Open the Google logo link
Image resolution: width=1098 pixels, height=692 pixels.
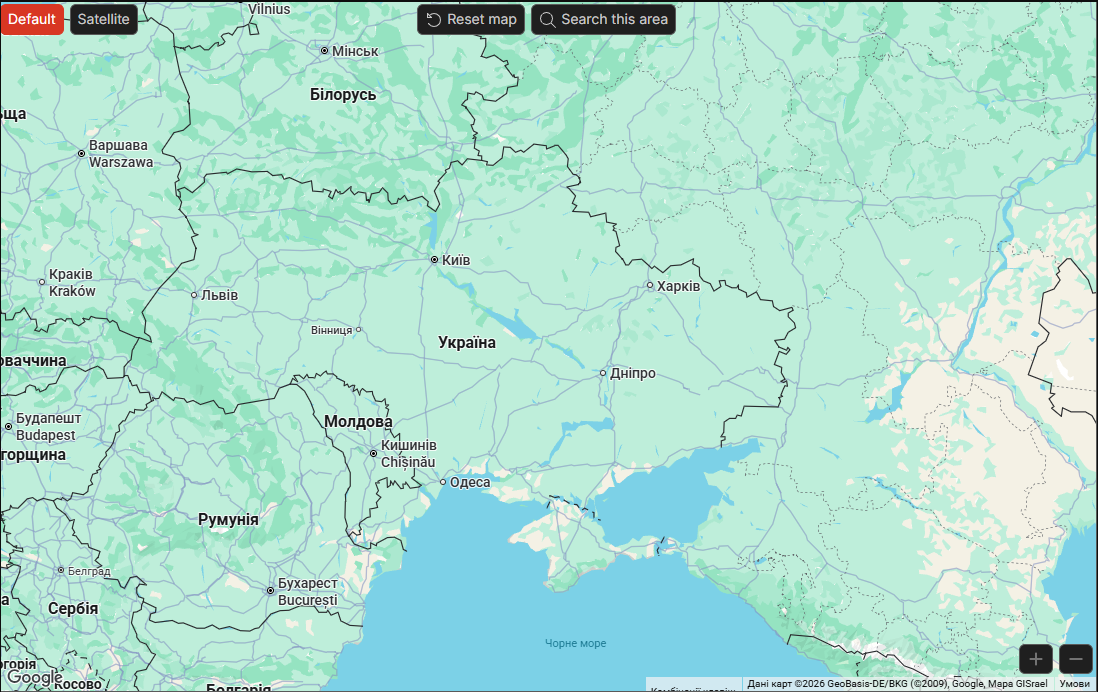[x=34, y=677]
